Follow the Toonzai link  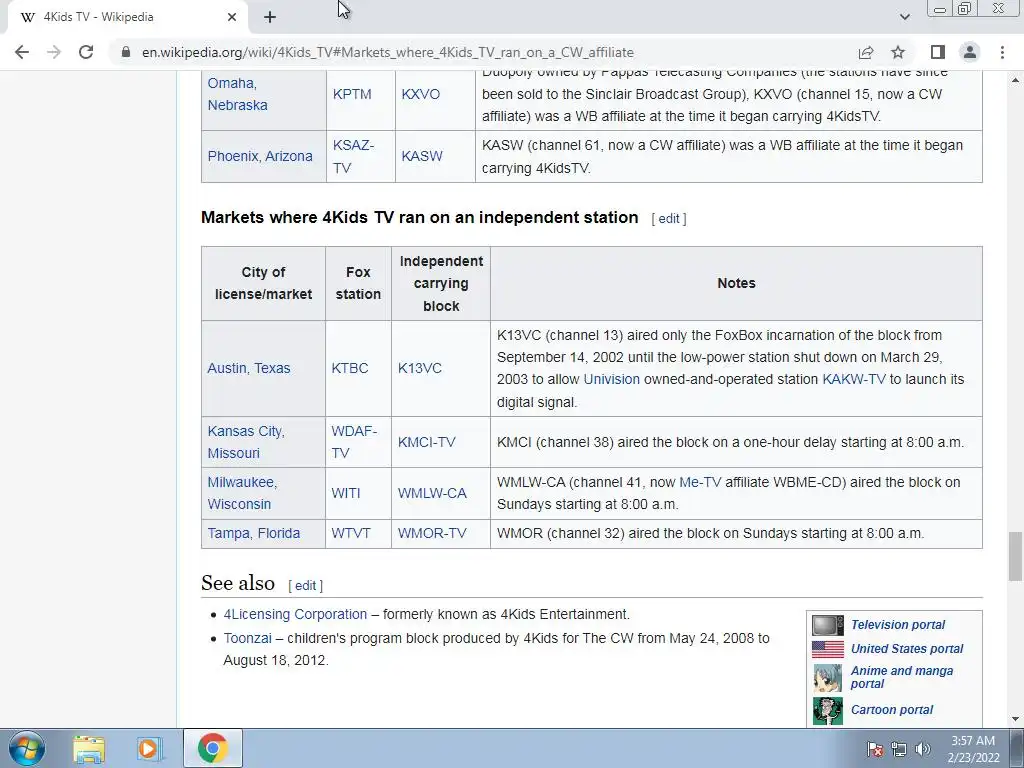(248, 638)
